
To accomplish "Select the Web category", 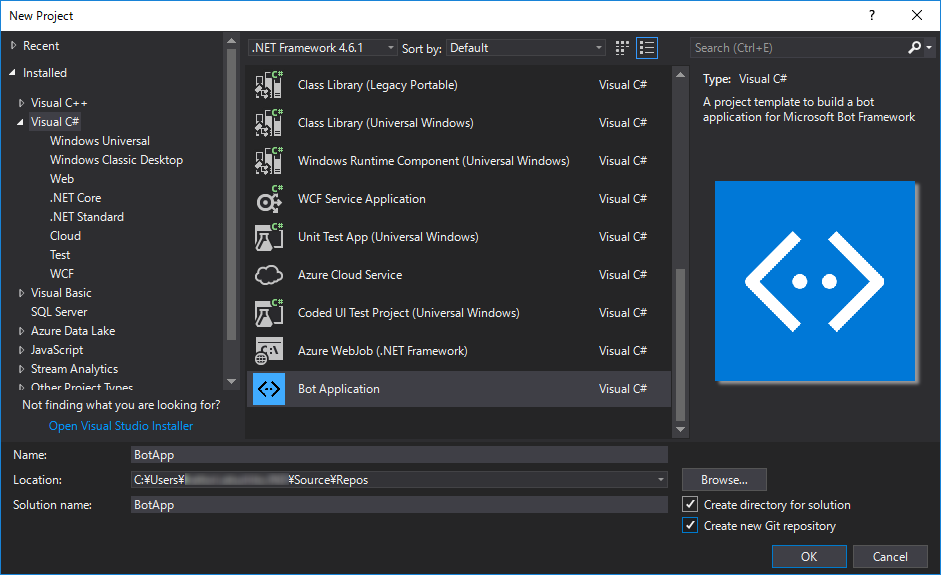I will pyautogui.click(x=62, y=179).
